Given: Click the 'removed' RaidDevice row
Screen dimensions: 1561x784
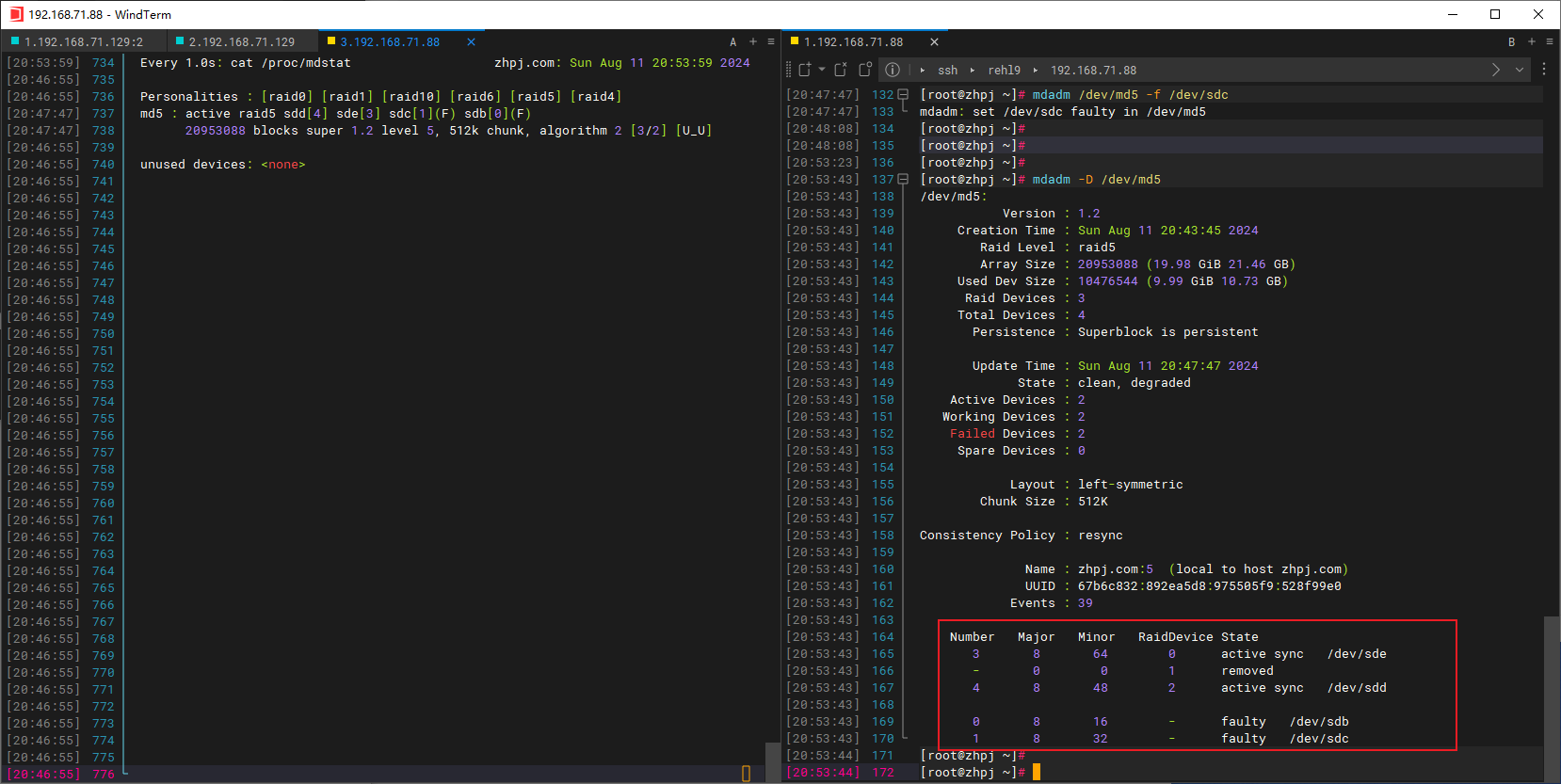Looking at the screenshot, I should (x=1122, y=670).
